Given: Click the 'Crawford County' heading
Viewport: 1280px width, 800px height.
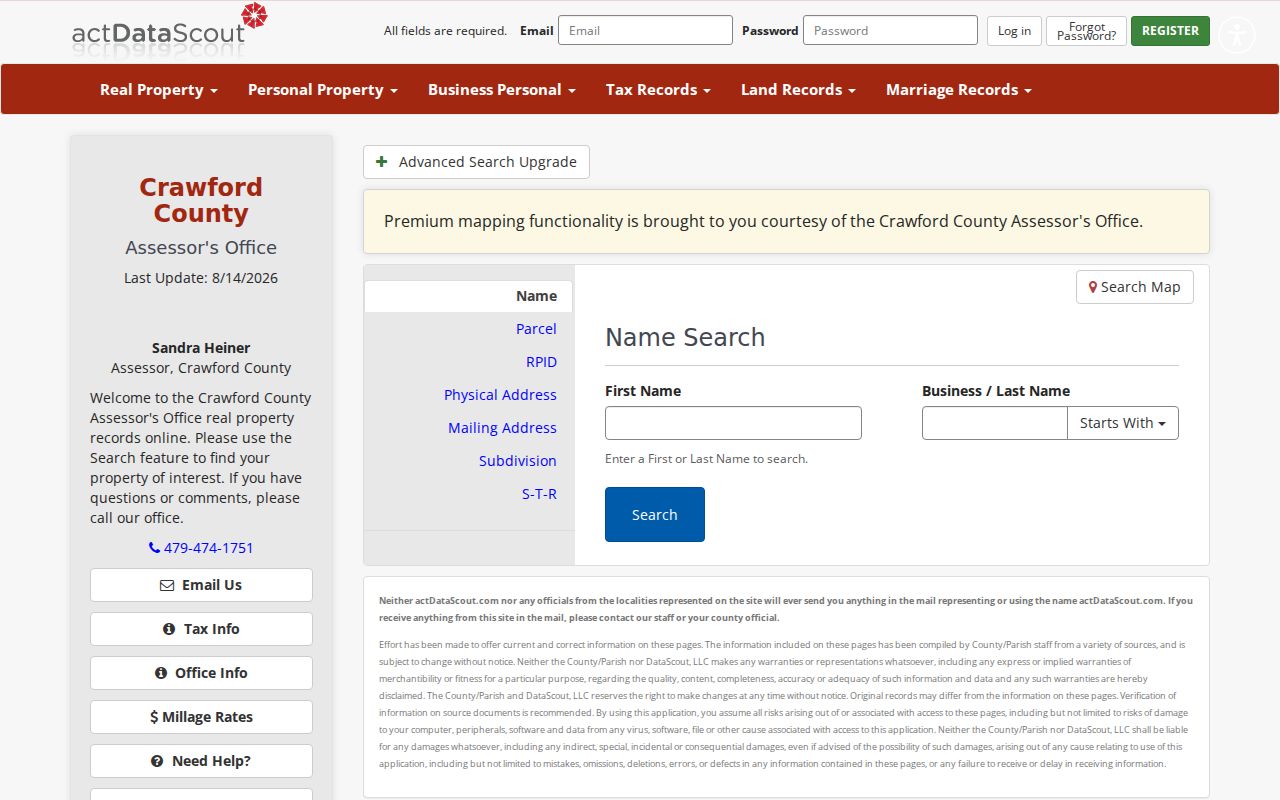Looking at the screenshot, I should 201,200.
